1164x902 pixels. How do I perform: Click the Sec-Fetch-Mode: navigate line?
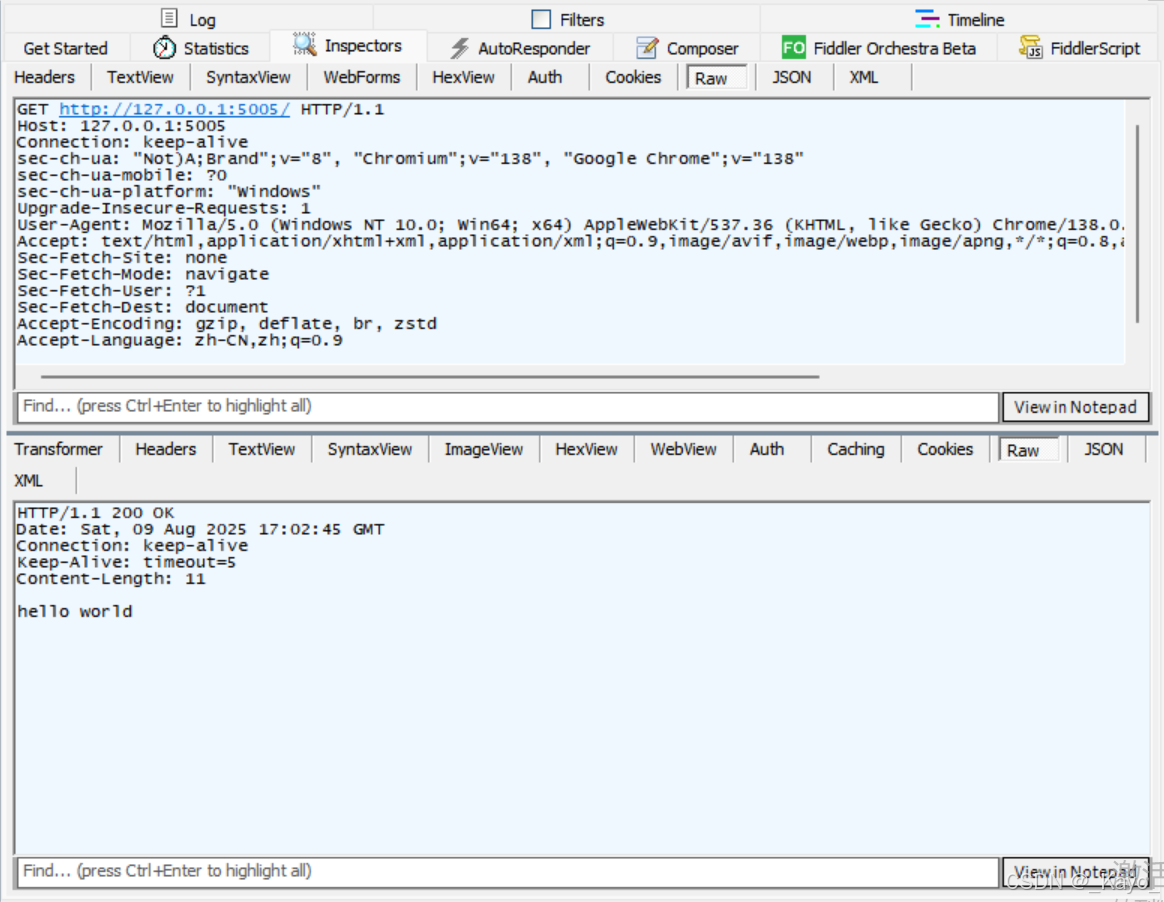(x=143, y=275)
